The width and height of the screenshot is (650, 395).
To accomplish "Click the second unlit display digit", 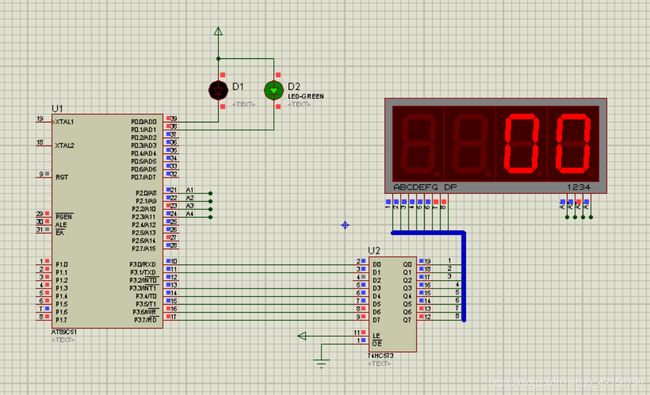I will point(470,143).
